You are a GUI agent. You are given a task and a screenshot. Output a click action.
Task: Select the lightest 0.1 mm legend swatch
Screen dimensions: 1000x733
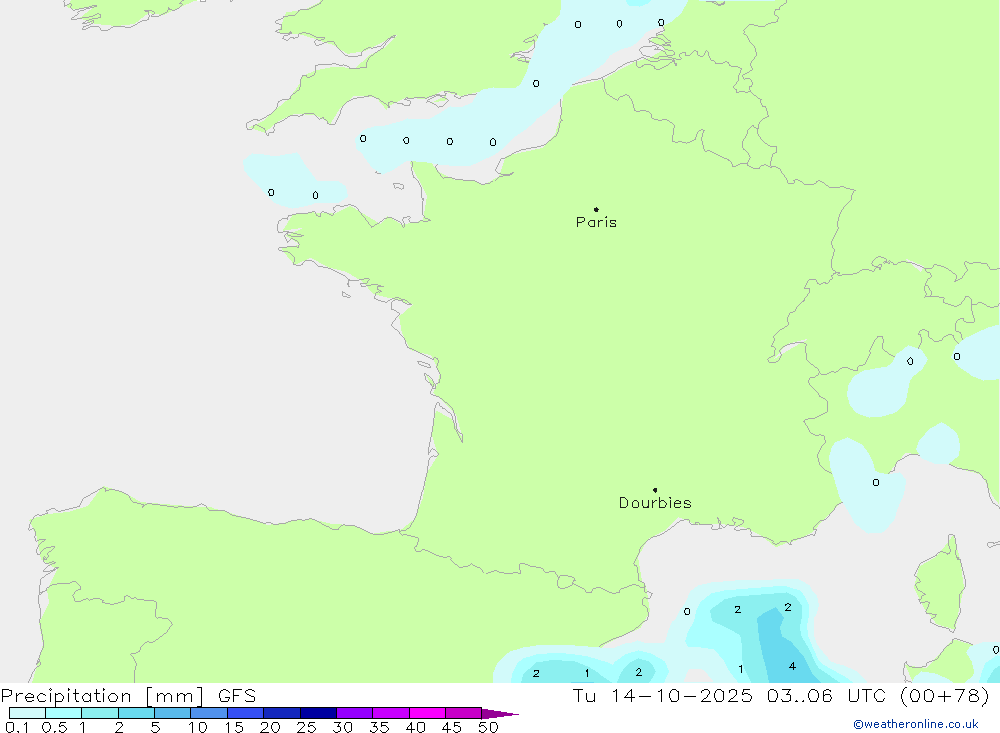point(27,713)
